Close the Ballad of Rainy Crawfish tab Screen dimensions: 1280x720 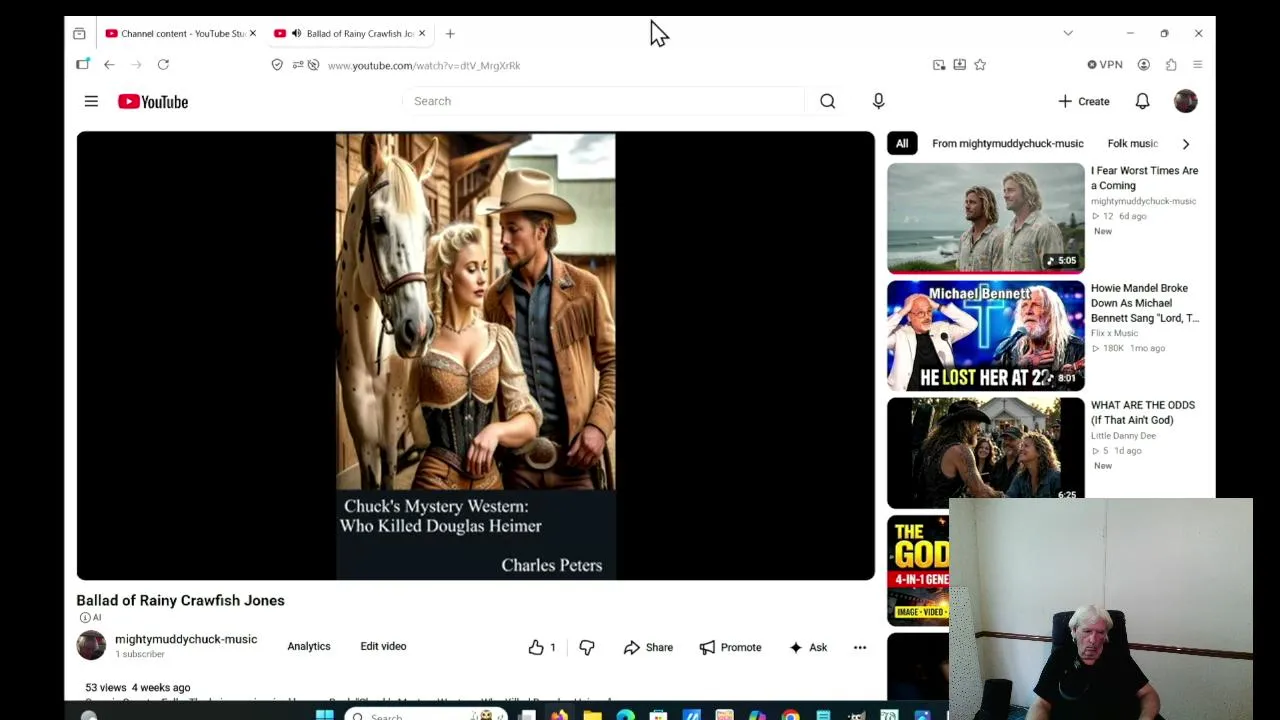click(421, 33)
